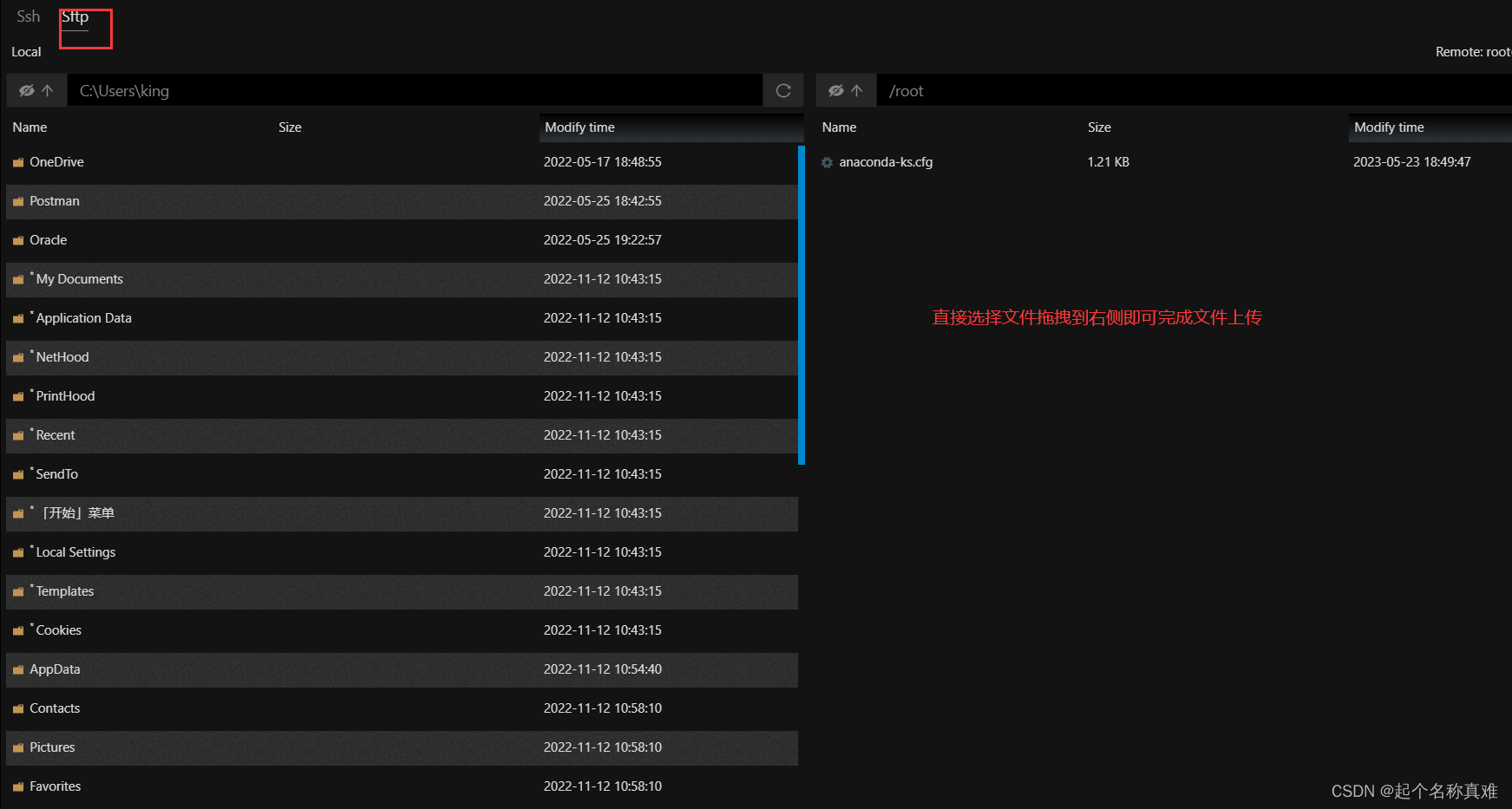Sort local files by Name column
The width and height of the screenshot is (1512, 809).
pyautogui.click(x=29, y=127)
